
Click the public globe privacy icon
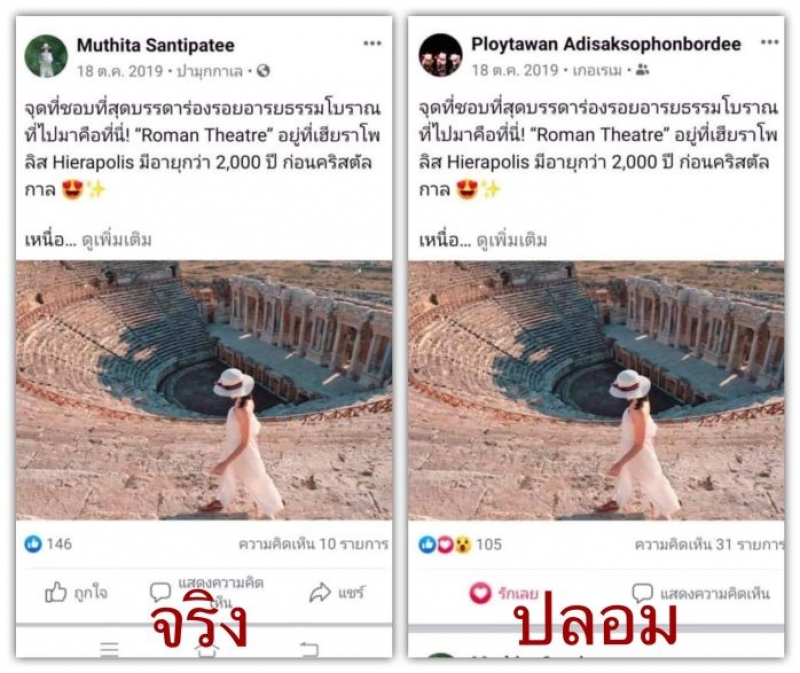[x=263, y=71]
